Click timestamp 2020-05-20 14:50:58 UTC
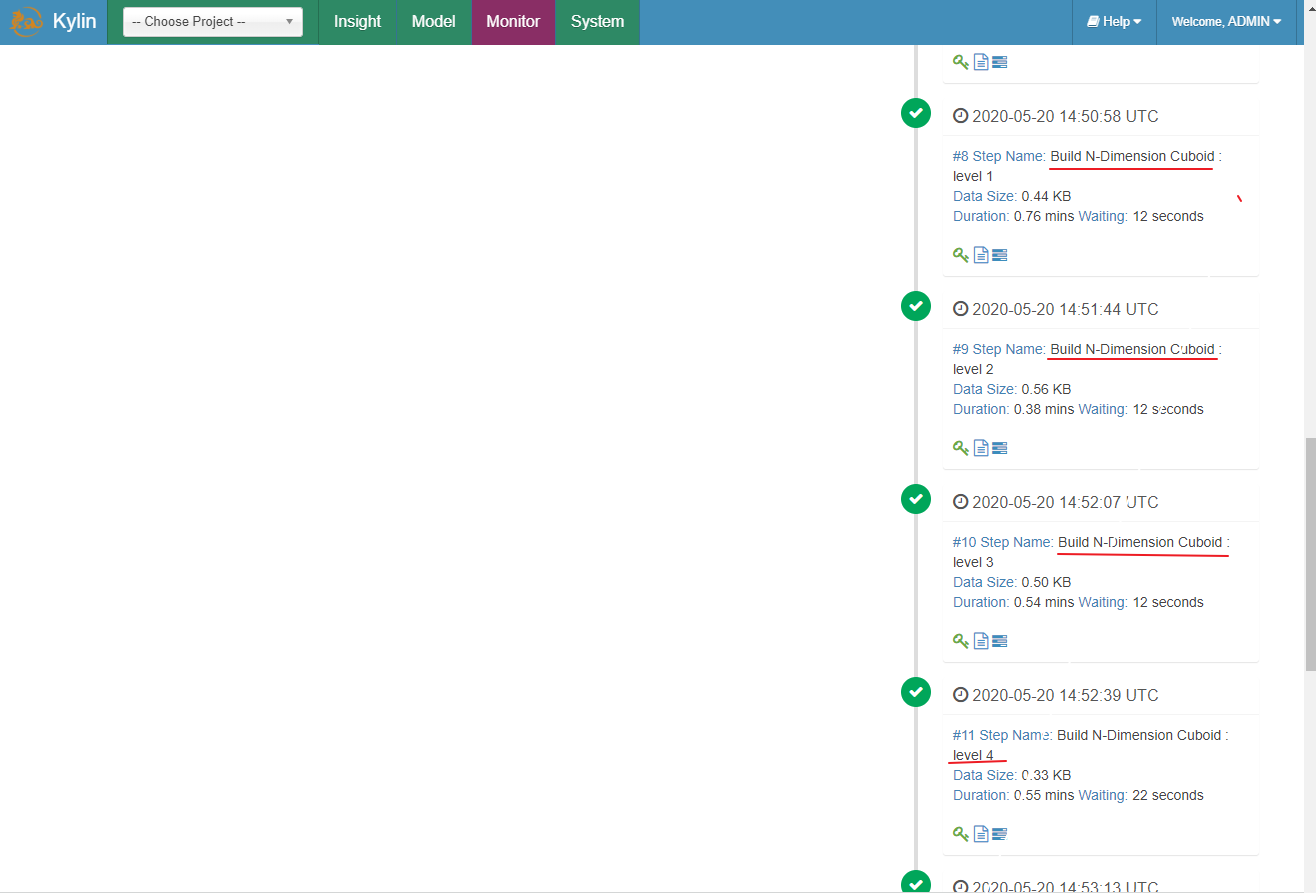1316x893 pixels. 1065,116
